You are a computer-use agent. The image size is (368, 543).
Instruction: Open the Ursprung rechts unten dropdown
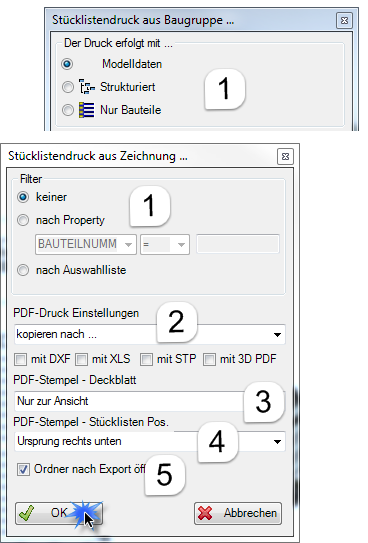click(150, 442)
